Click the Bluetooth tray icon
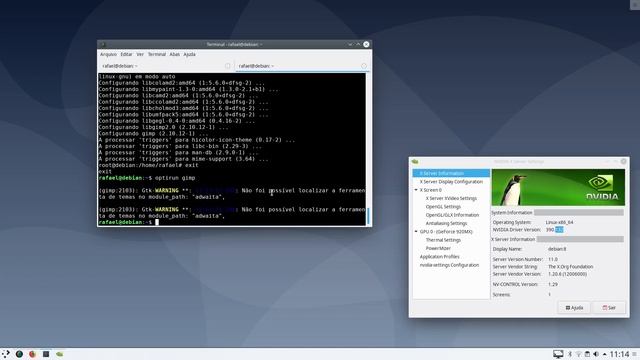The width and height of the screenshot is (640, 360). click(570, 354)
